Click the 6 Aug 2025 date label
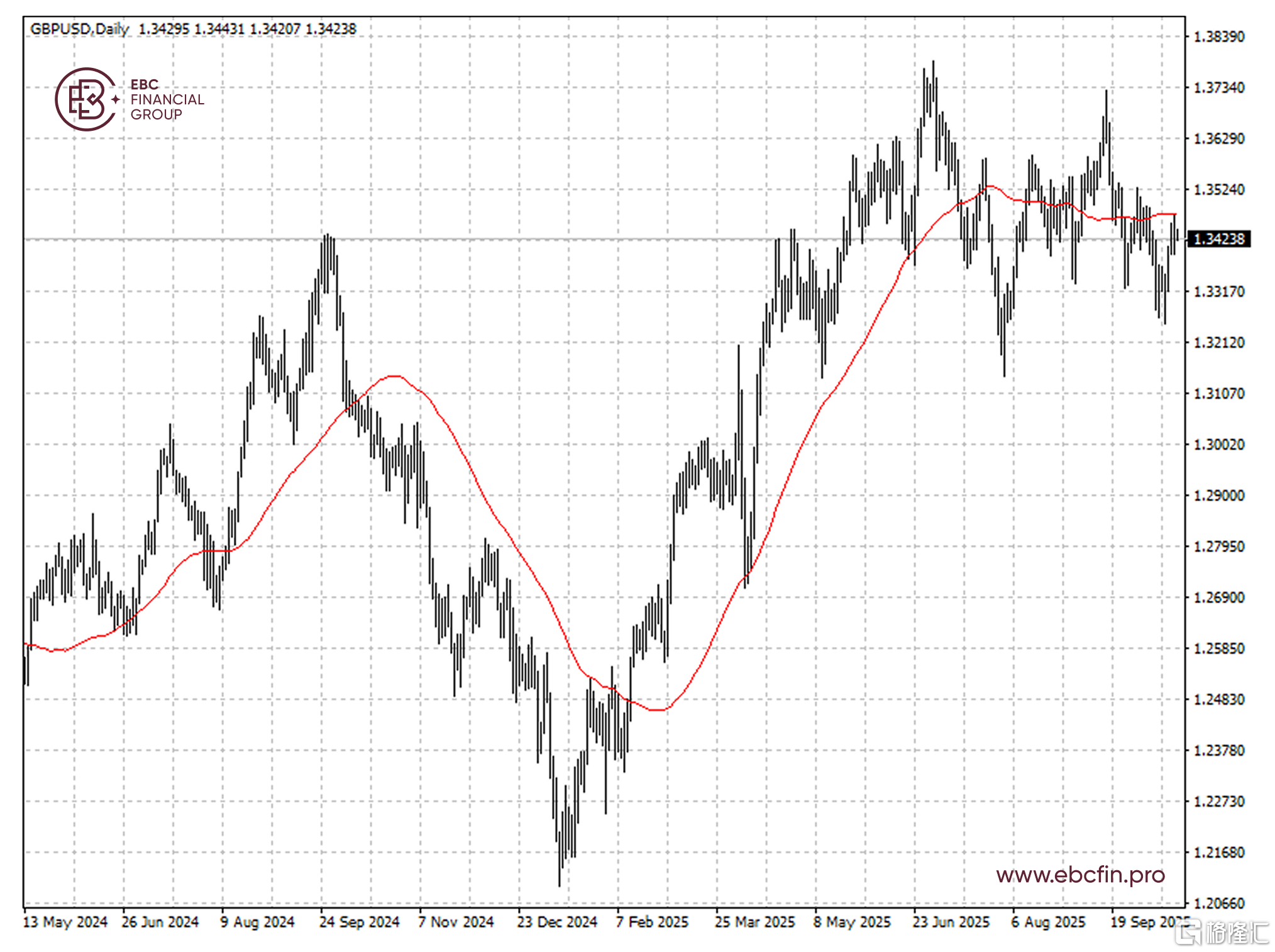 tap(1049, 922)
